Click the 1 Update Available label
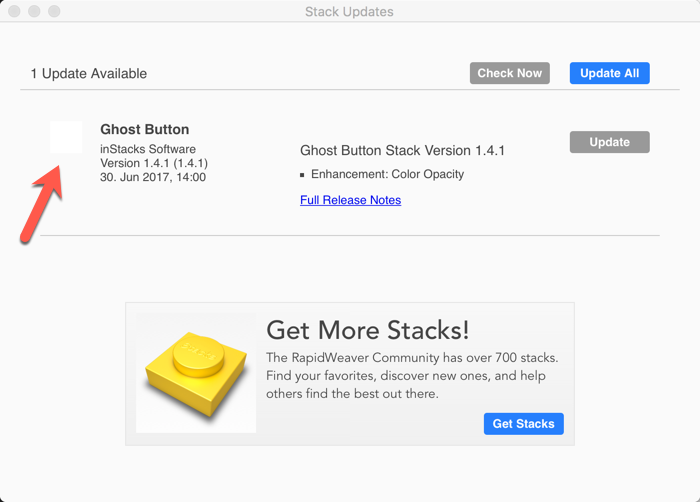The image size is (700, 502). (x=88, y=73)
